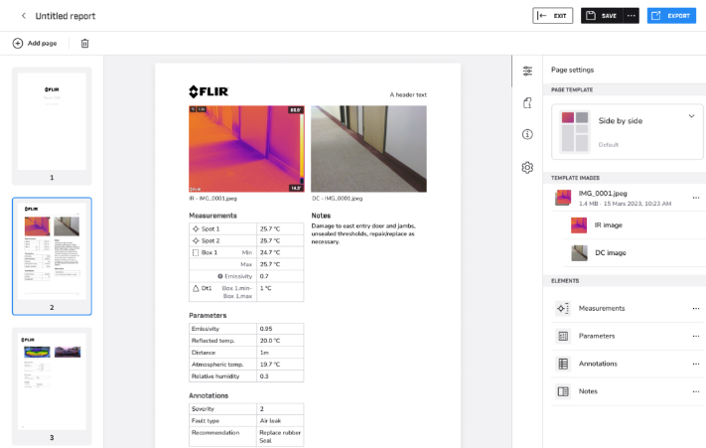Click the Measurements element icon
706x448 pixels.
[x=563, y=308]
